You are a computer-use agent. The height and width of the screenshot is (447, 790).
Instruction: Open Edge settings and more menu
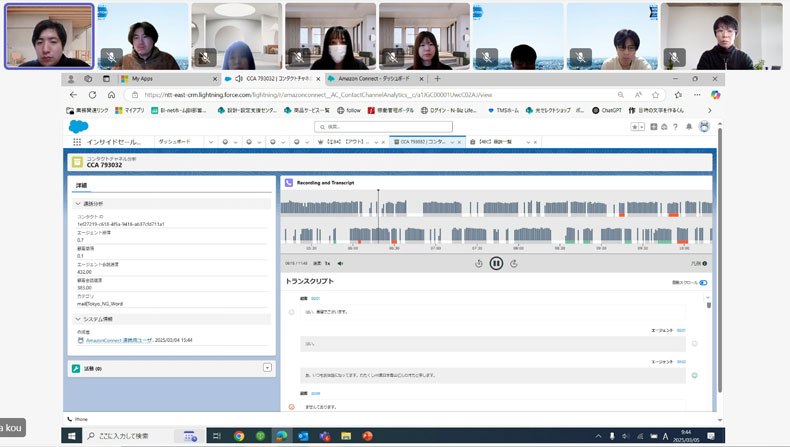click(x=697, y=95)
